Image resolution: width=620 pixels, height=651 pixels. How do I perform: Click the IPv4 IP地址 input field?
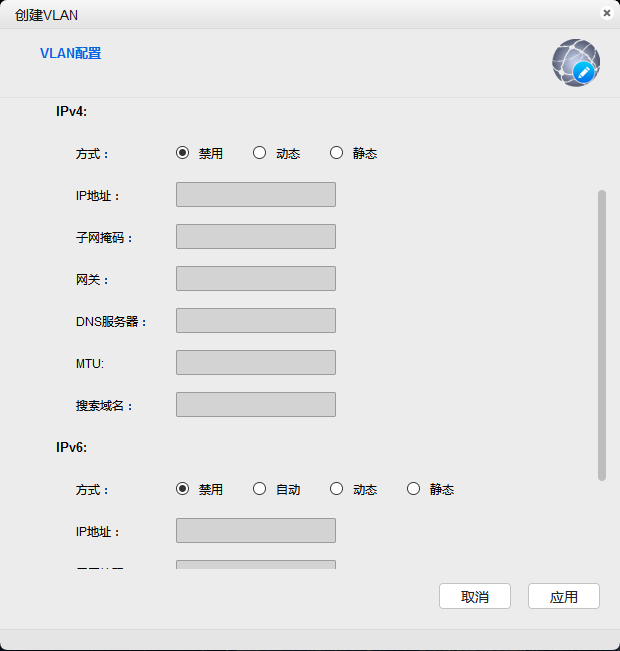(x=255, y=195)
